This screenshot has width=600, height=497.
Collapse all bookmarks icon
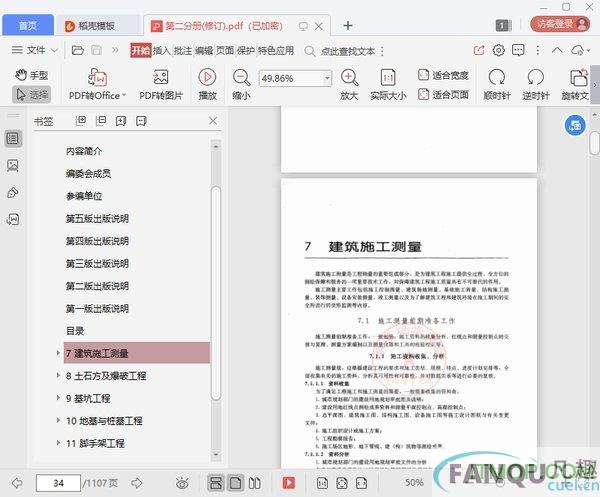click(101, 121)
